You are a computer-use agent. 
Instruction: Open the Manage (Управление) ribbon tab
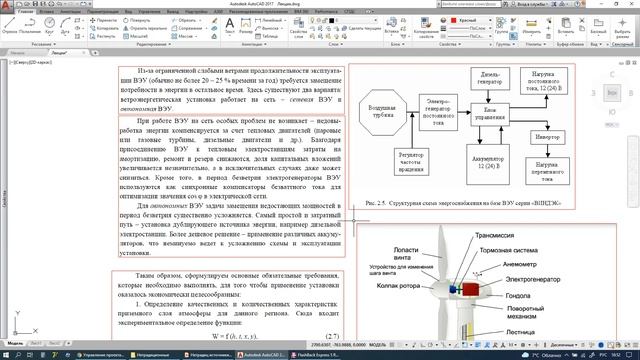149,12
